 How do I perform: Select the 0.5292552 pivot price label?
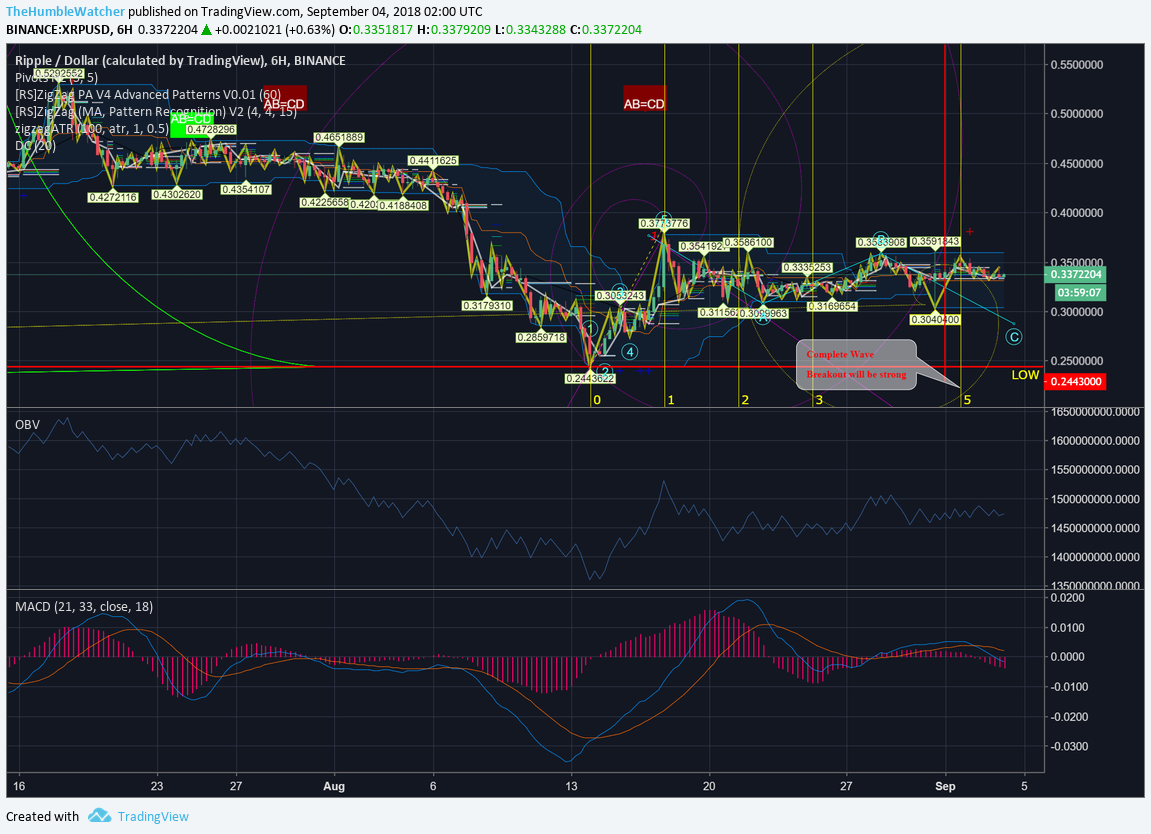(x=59, y=73)
